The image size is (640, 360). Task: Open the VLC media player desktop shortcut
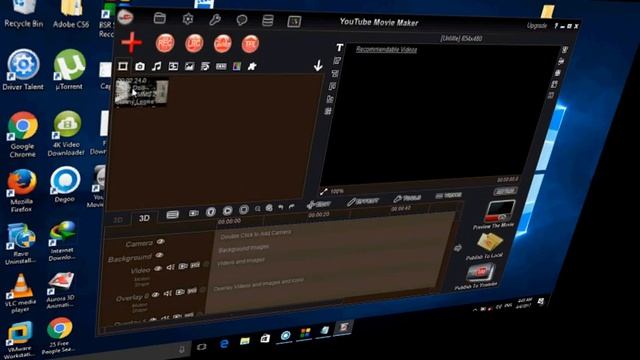point(20,293)
